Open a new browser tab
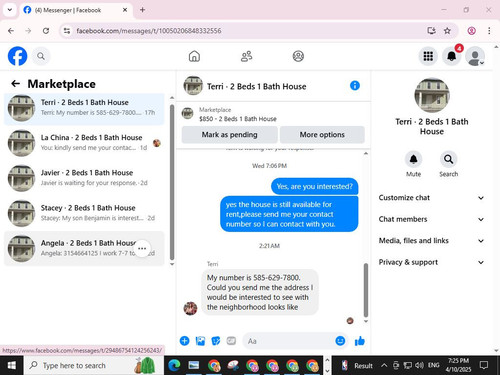500x375 pixels. pos(142,10)
